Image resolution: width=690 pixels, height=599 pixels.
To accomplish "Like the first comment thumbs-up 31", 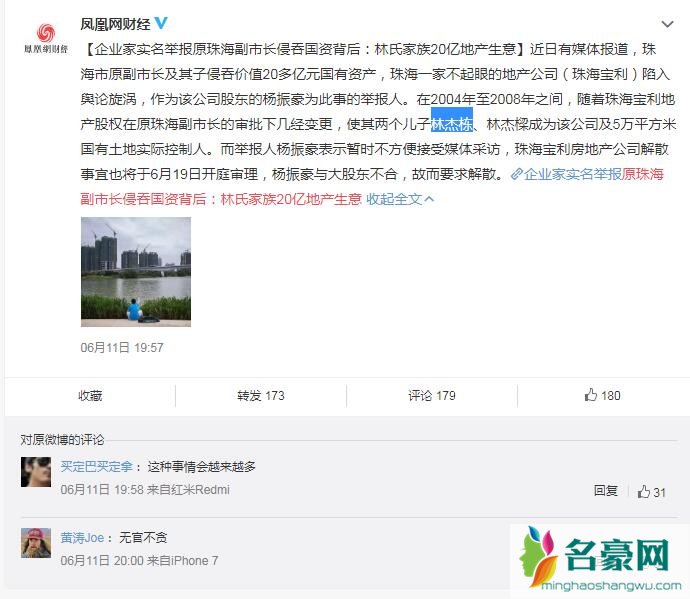I will click(651, 492).
